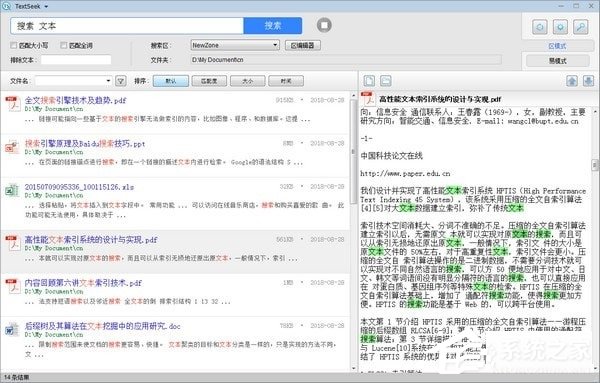The height and width of the screenshot is (383, 600).
Task: Click the preview pane vertical scrollbar thumb
Action: pos(595,165)
